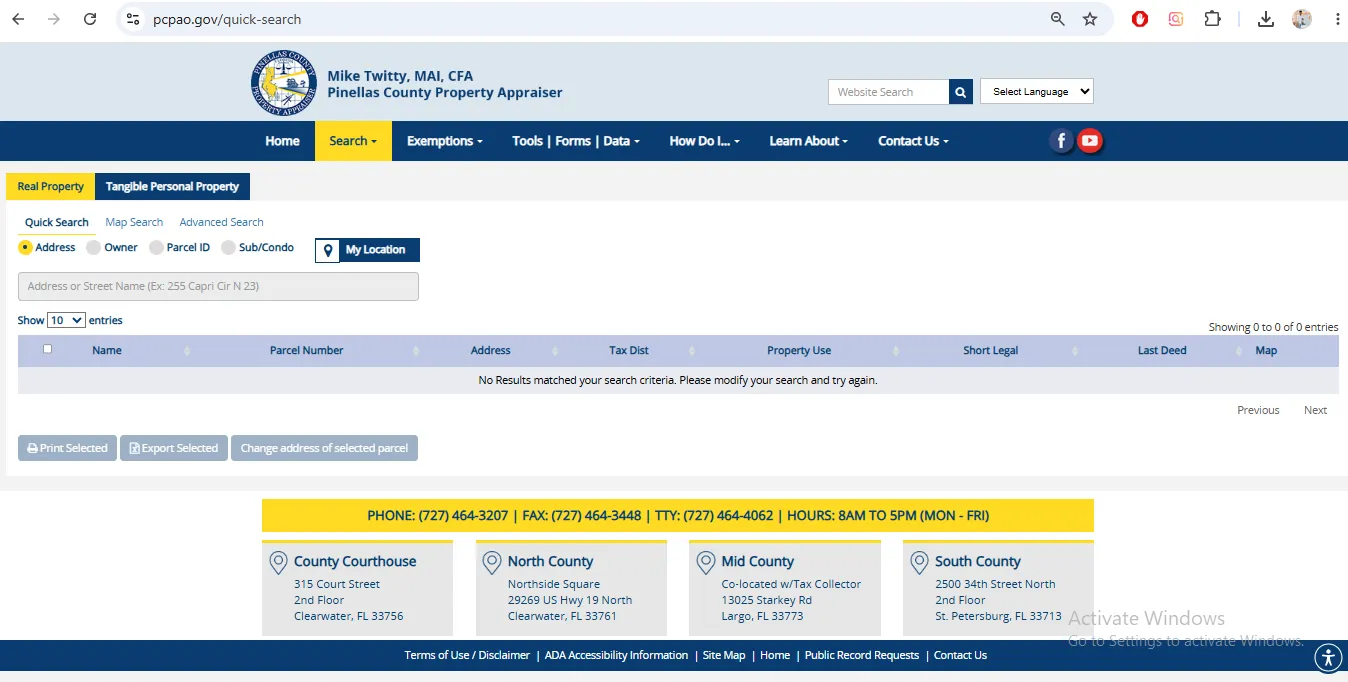This screenshot has height=682, width=1348.
Task: Open the Chrome three-dot menu
Action: point(1337,19)
